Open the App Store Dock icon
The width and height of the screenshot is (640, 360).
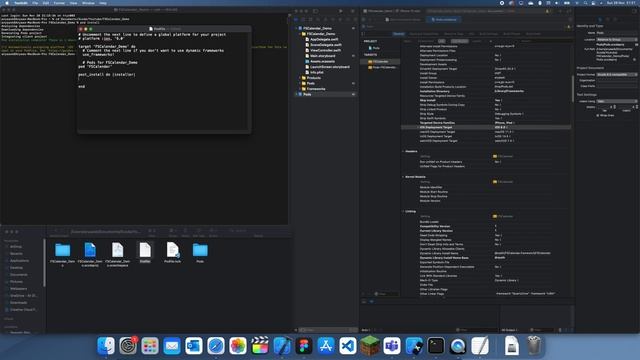point(326,346)
